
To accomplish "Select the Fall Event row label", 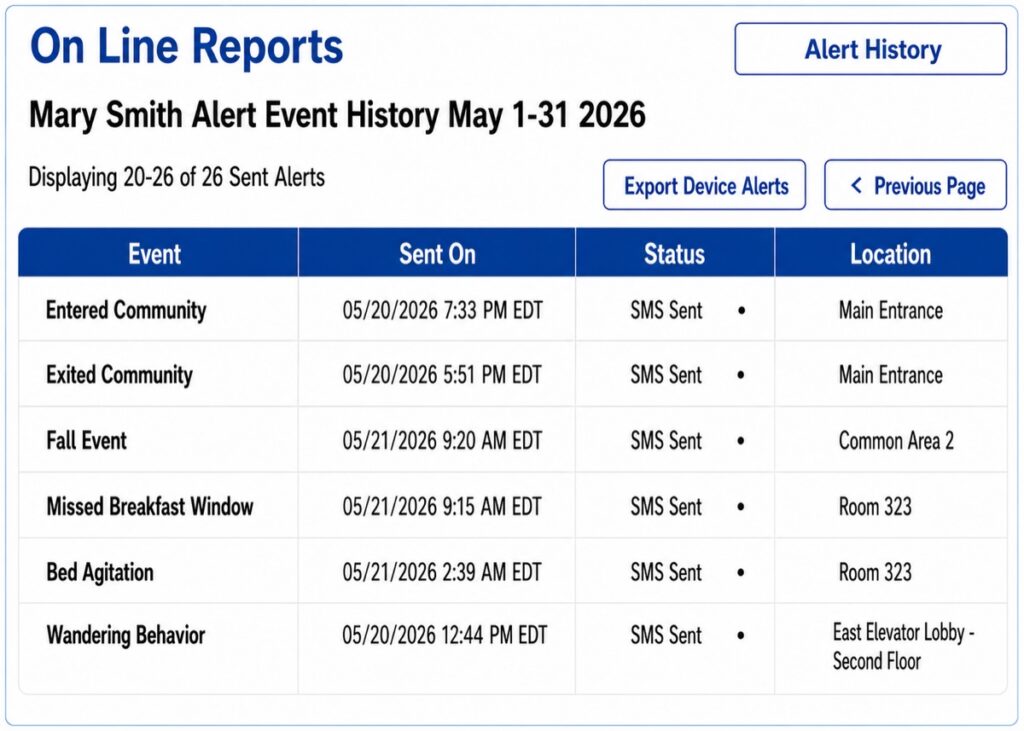I will (86, 440).
